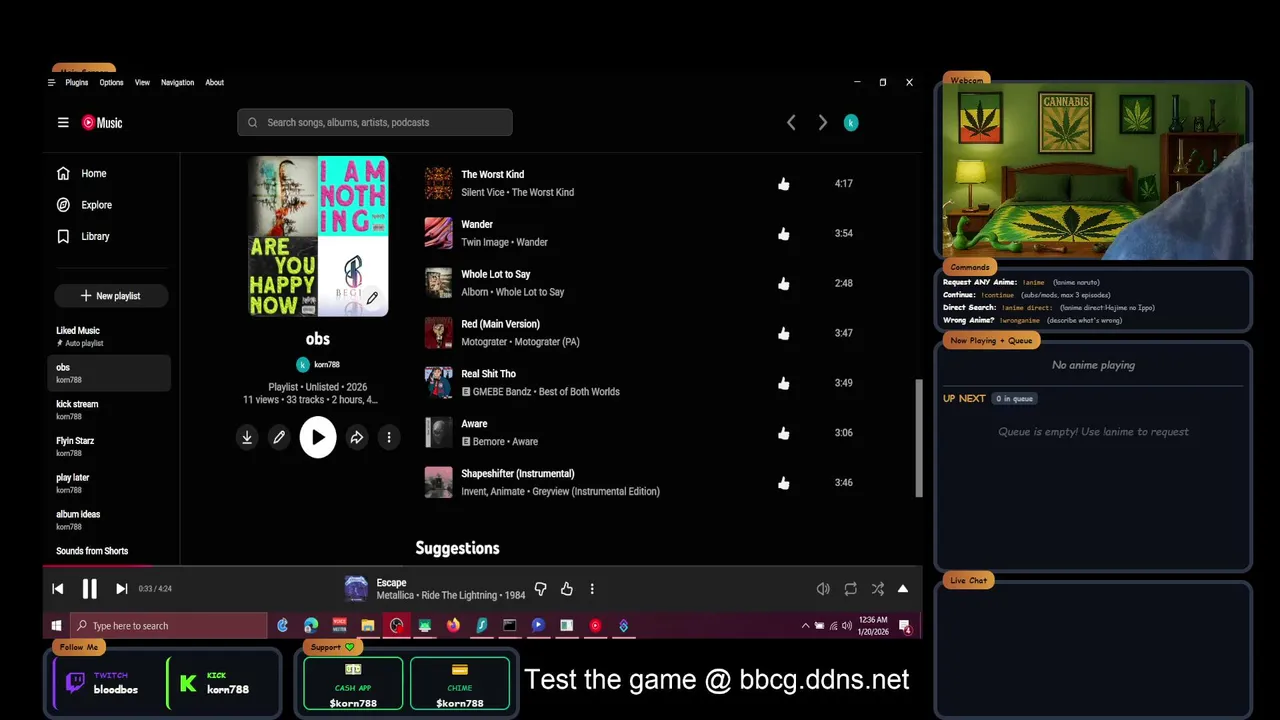This screenshot has width=1280, height=720.
Task: Like the song Aware
Action: tap(784, 433)
